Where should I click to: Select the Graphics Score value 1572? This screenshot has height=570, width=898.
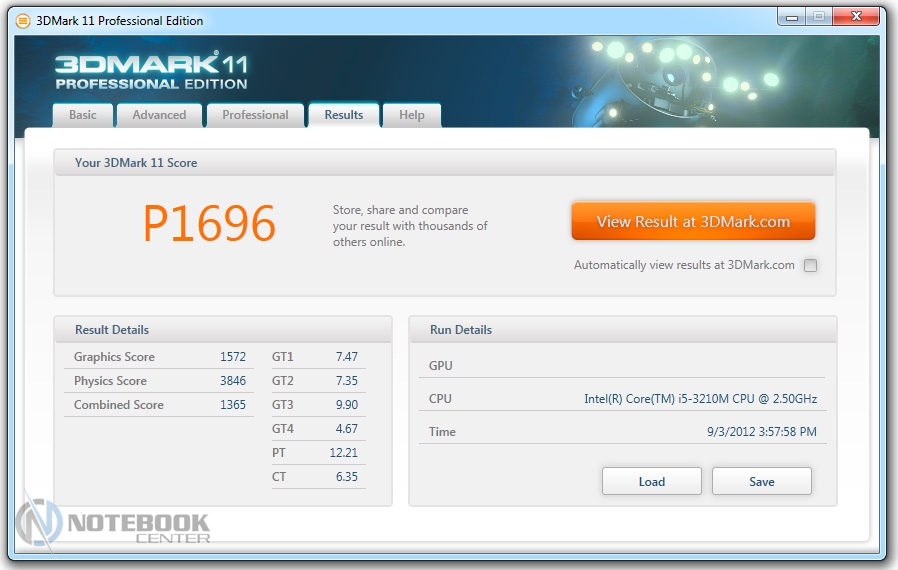[x=233, y=357]
